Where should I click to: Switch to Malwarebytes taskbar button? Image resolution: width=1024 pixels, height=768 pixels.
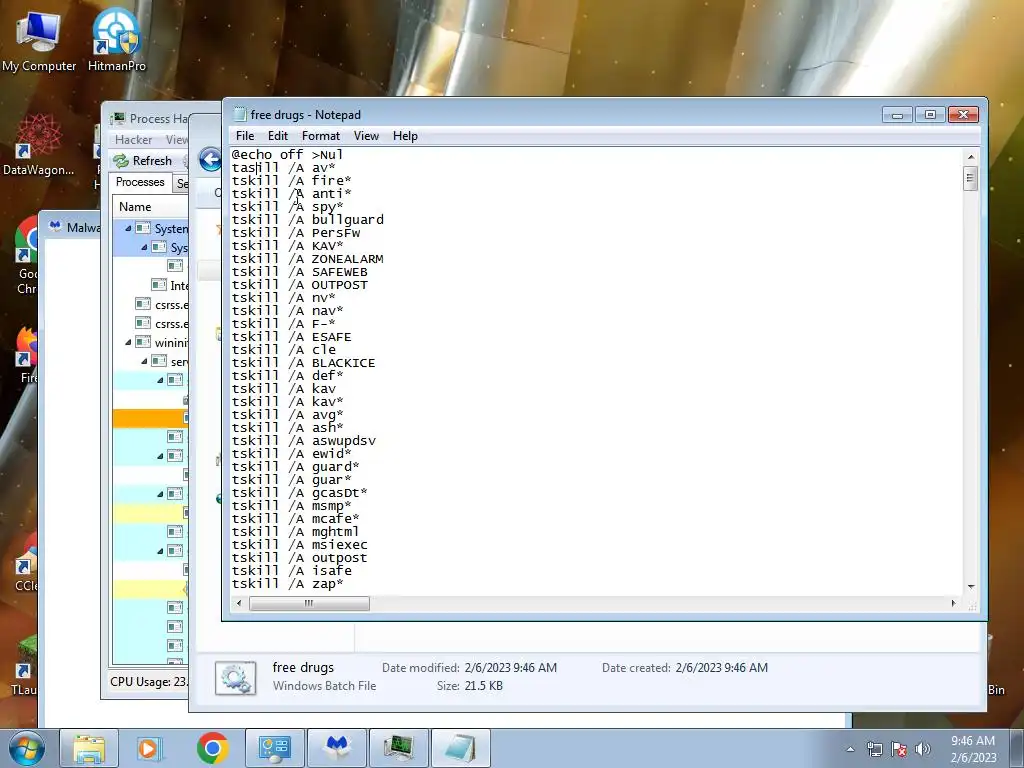337,748
